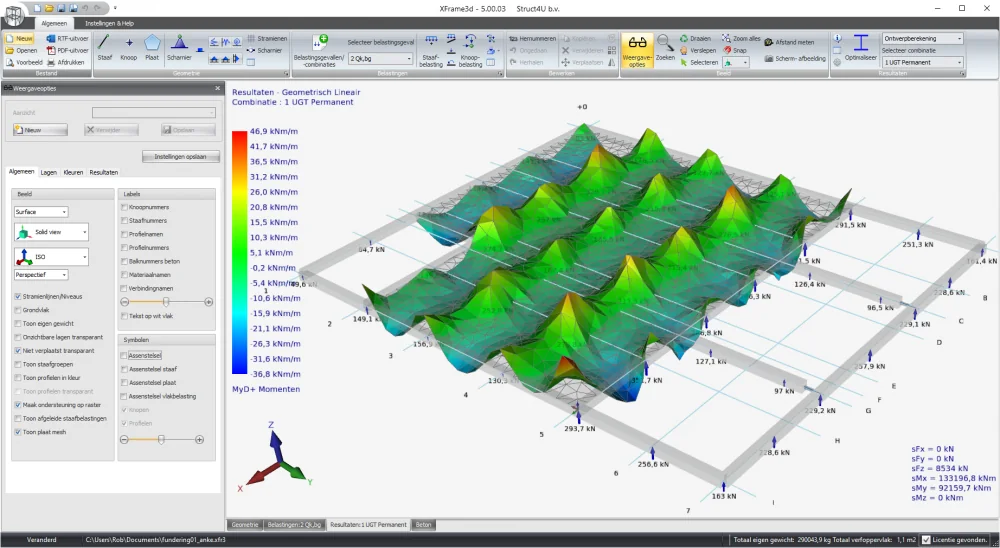The width and height of the screenshot is (1000, 548).
Task: Open quick access toolbar customize arrow
Action: point(115,8)
